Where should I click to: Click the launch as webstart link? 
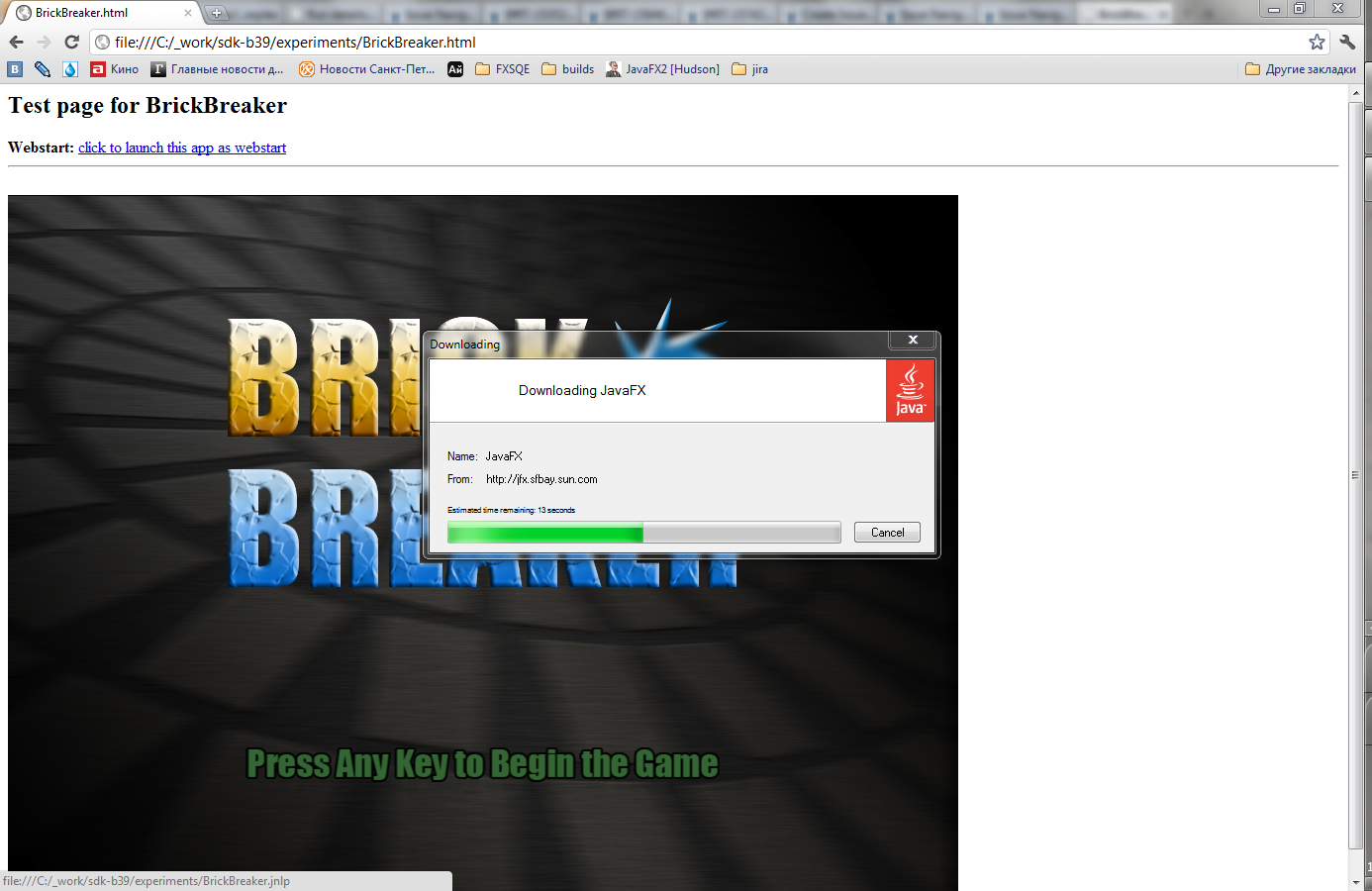point(182,148)
